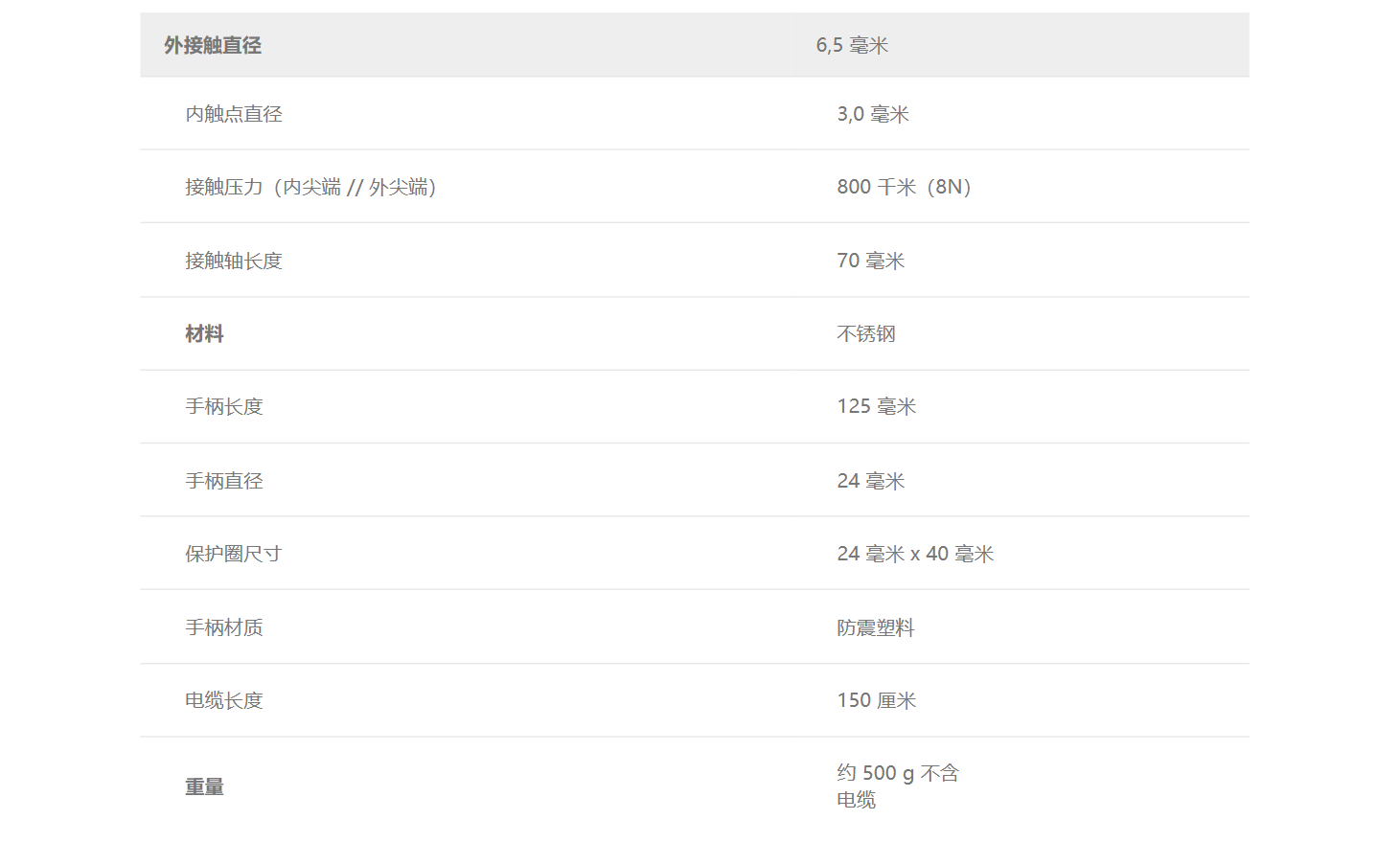Select the 70 毫米 value
The width and height of the screenshot is (1400, 865).
click(x=871, y=261)
